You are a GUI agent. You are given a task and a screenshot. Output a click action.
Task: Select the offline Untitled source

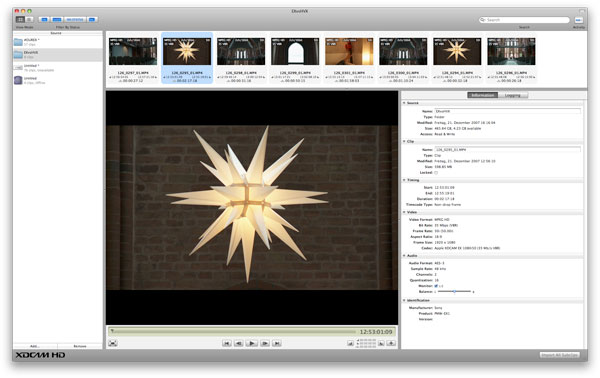[57, 80]
